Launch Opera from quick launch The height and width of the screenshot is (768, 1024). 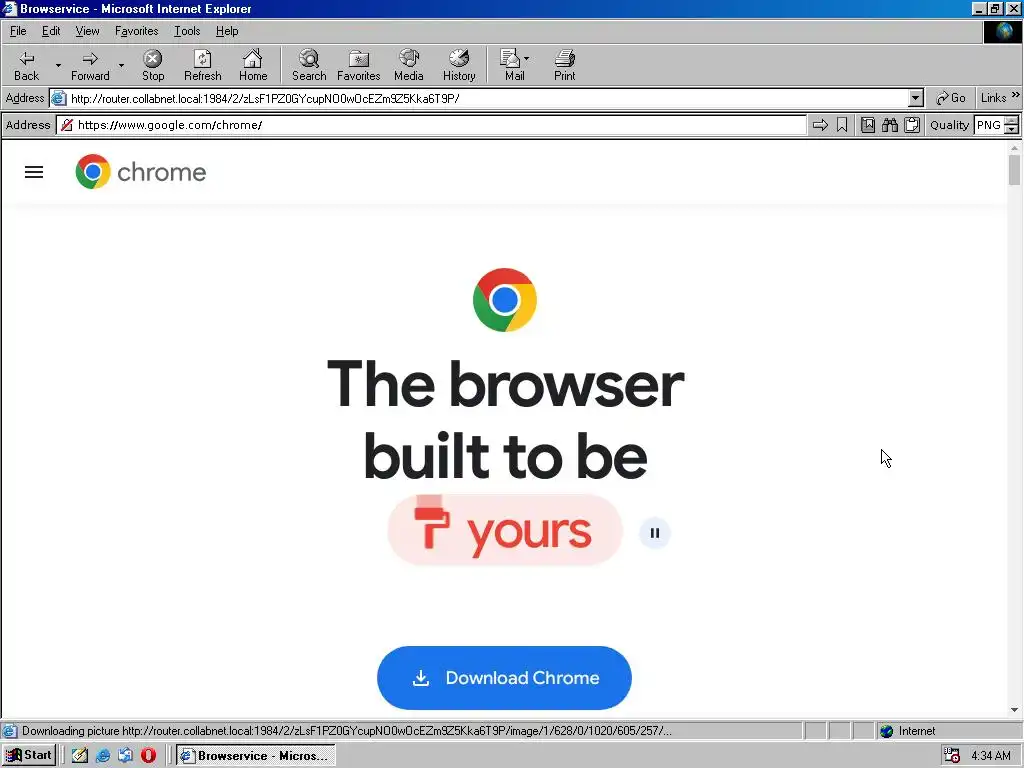148,756
